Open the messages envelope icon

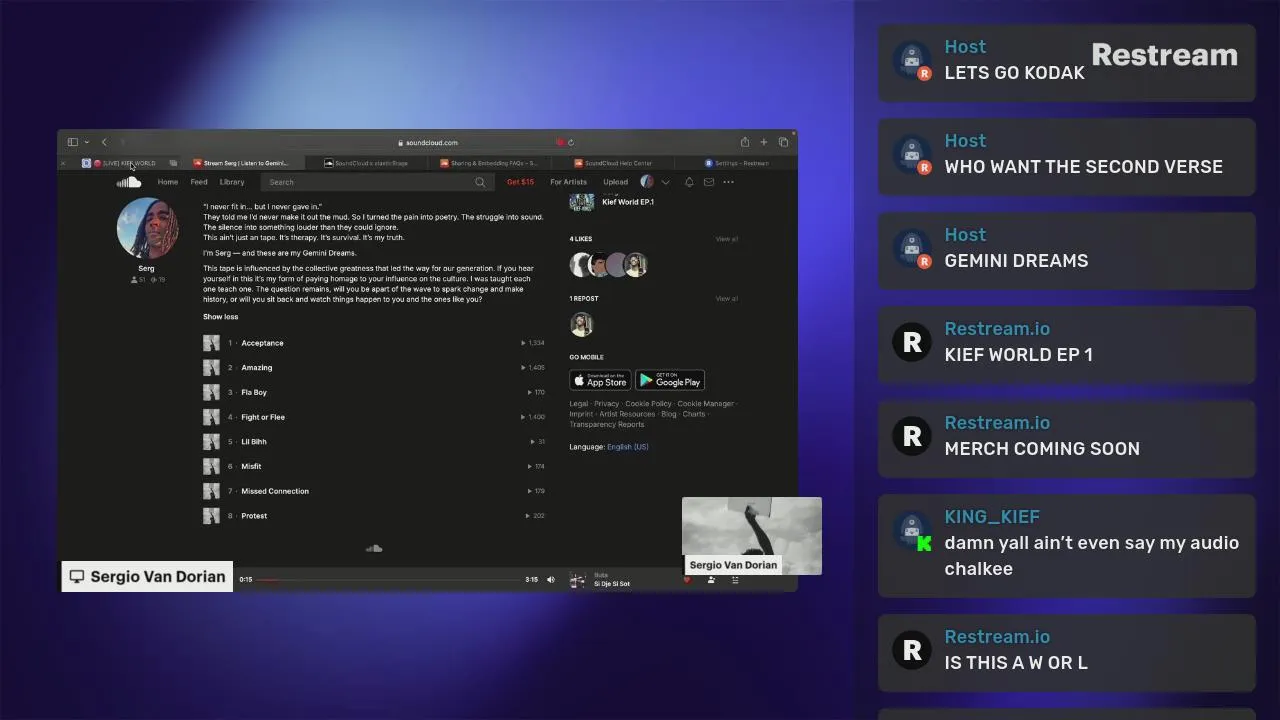pos(709,182)
